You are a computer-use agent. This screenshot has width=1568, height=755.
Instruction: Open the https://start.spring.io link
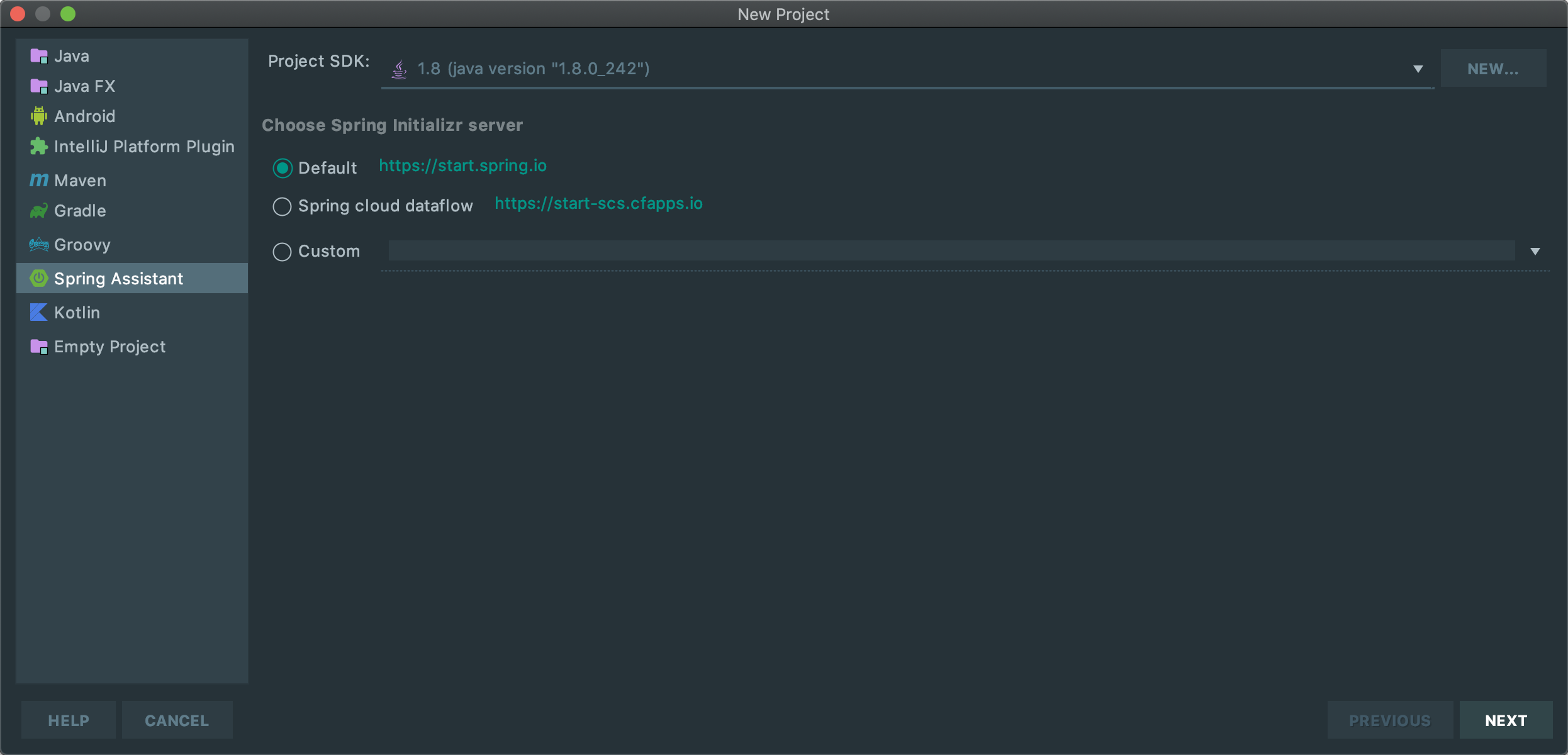[x=462, y=165]
